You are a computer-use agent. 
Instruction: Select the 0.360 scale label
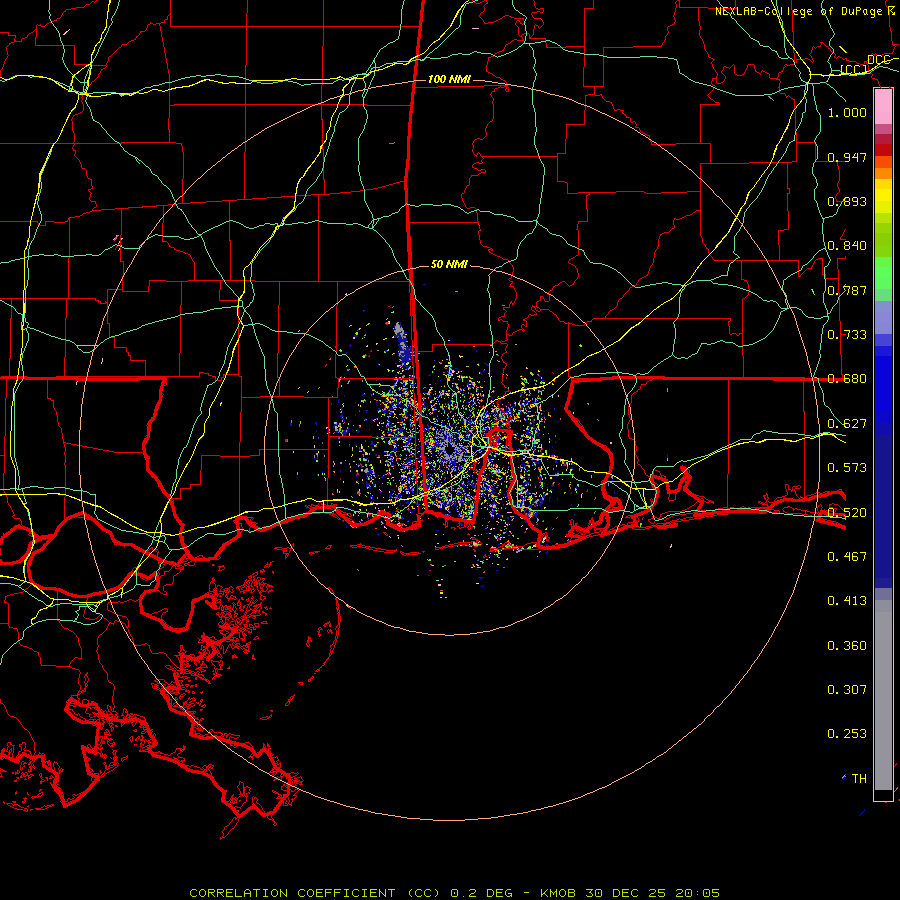tap(847, 646)
